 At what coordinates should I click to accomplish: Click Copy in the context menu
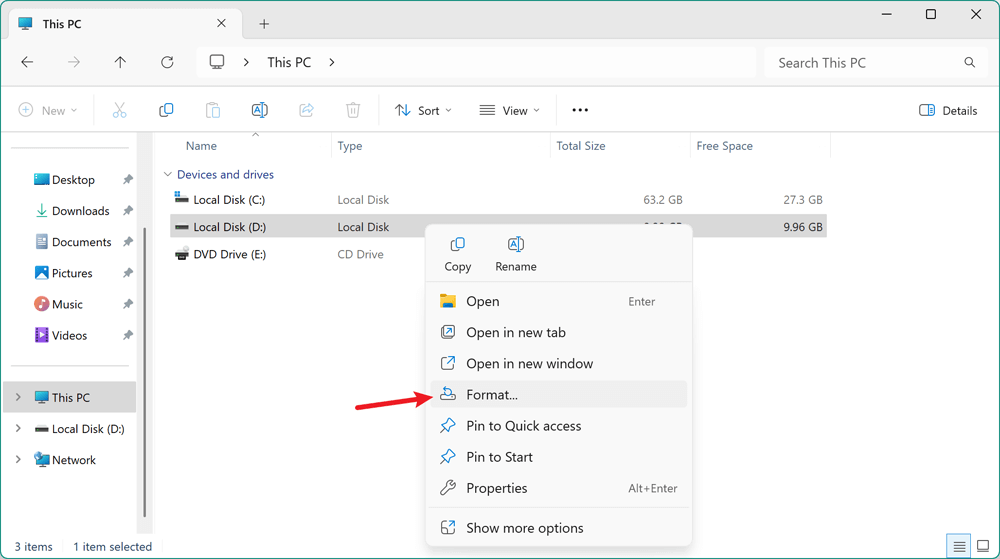[457, 255]
